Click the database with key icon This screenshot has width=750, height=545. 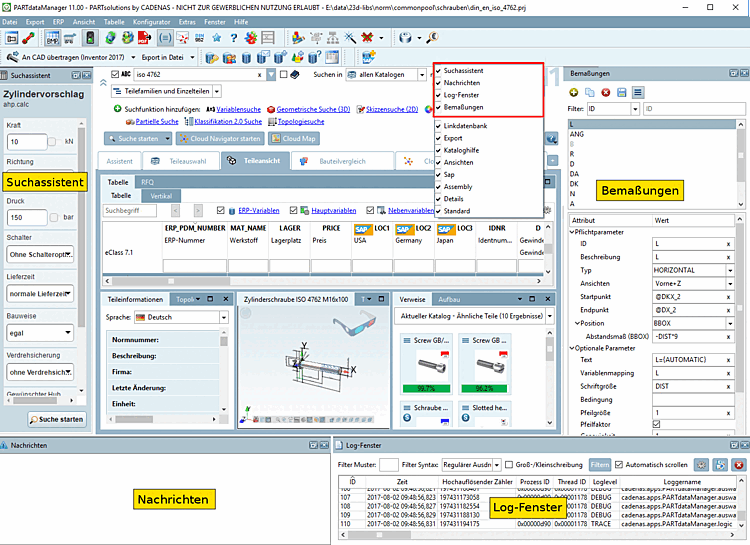(x=212, y=58)
